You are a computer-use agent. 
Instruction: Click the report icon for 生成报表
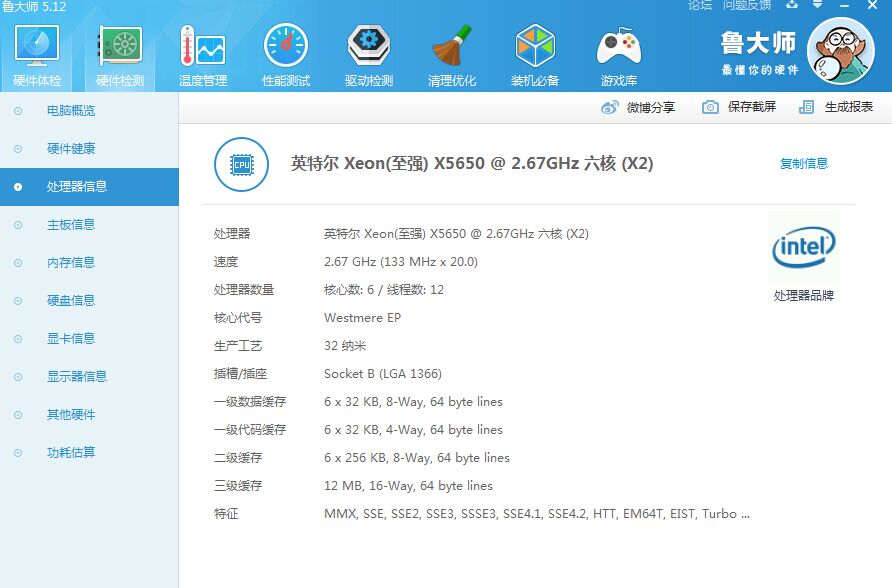point(806,107)
